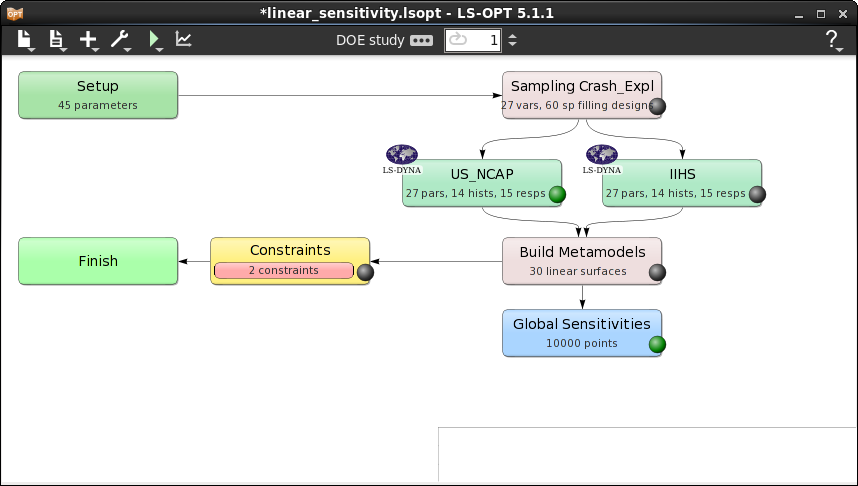This screenshot has width=858, height=486.
Task: Click the 10000 points text
Action: coord(582,343)
